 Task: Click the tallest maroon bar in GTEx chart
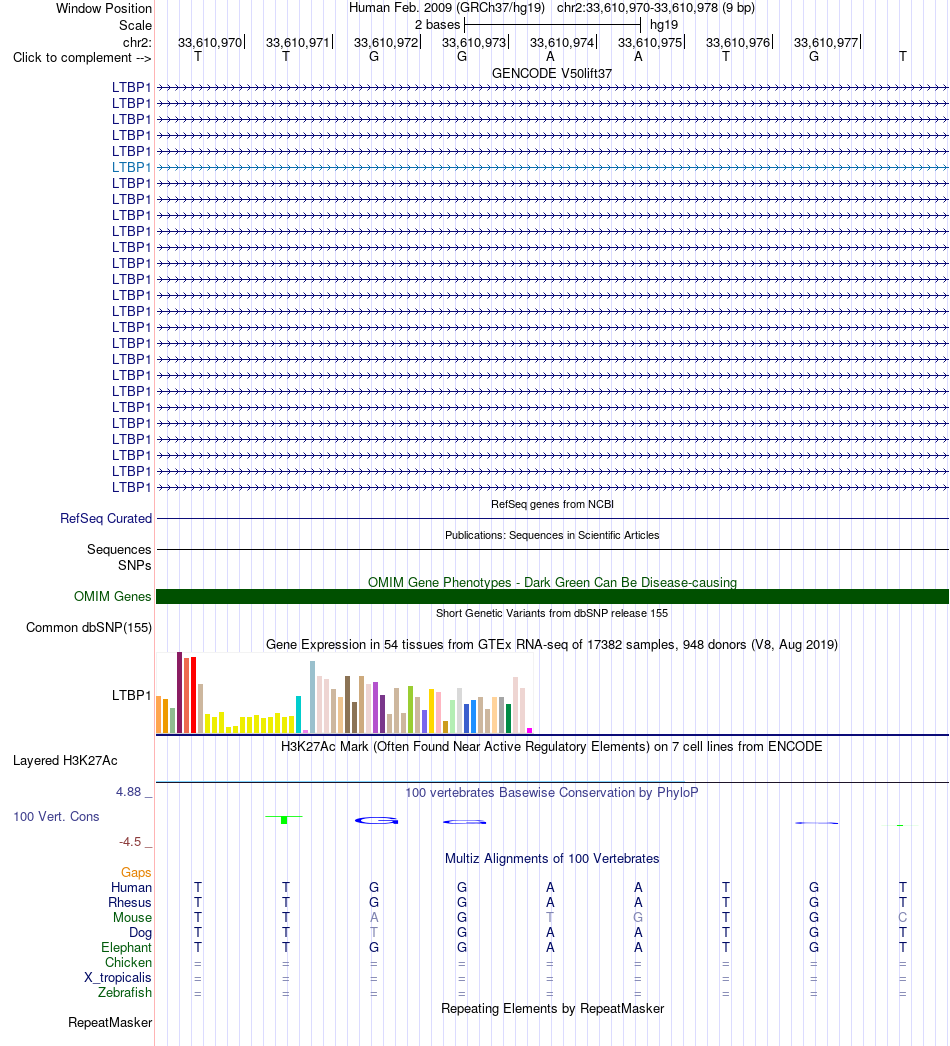pyautogui.click(x=179, y=692)
